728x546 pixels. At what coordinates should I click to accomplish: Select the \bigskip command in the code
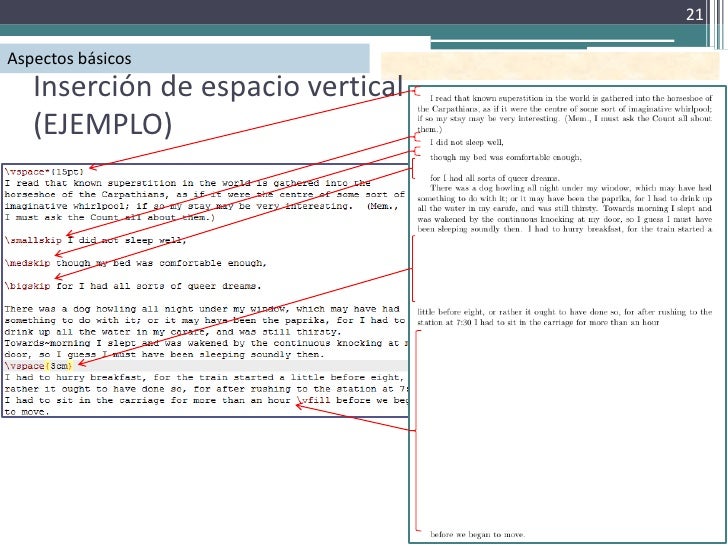[27, 286]
